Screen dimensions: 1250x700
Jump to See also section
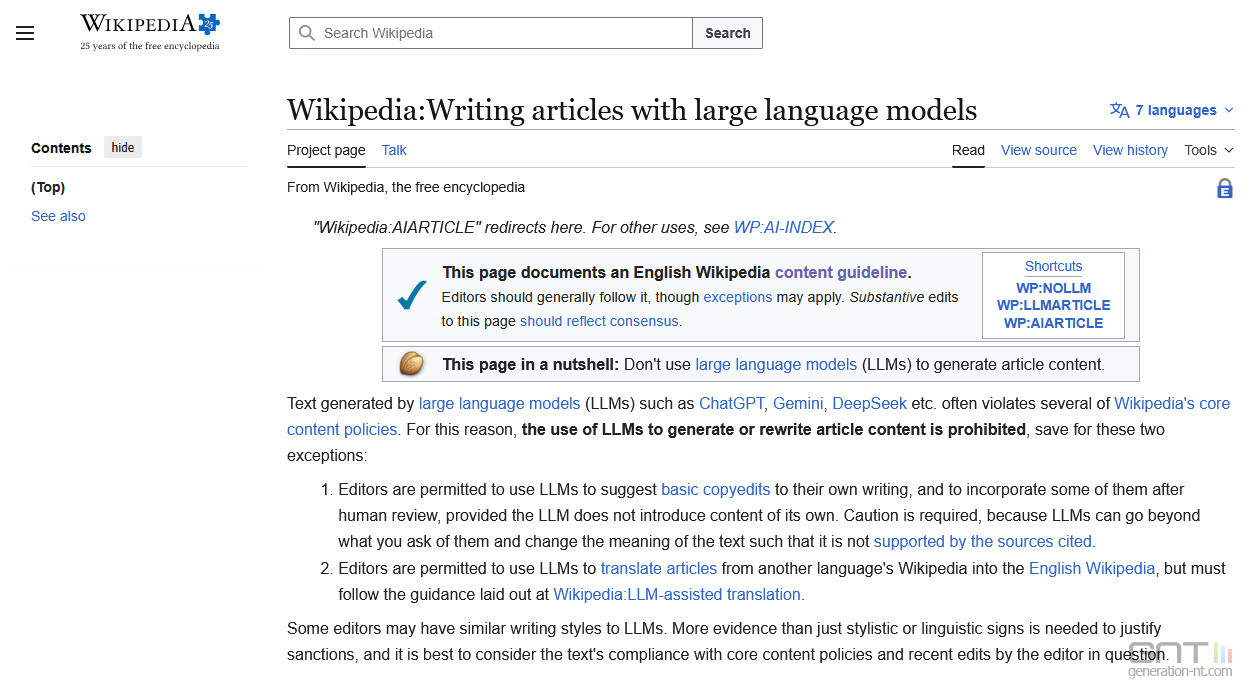point(58,216)
